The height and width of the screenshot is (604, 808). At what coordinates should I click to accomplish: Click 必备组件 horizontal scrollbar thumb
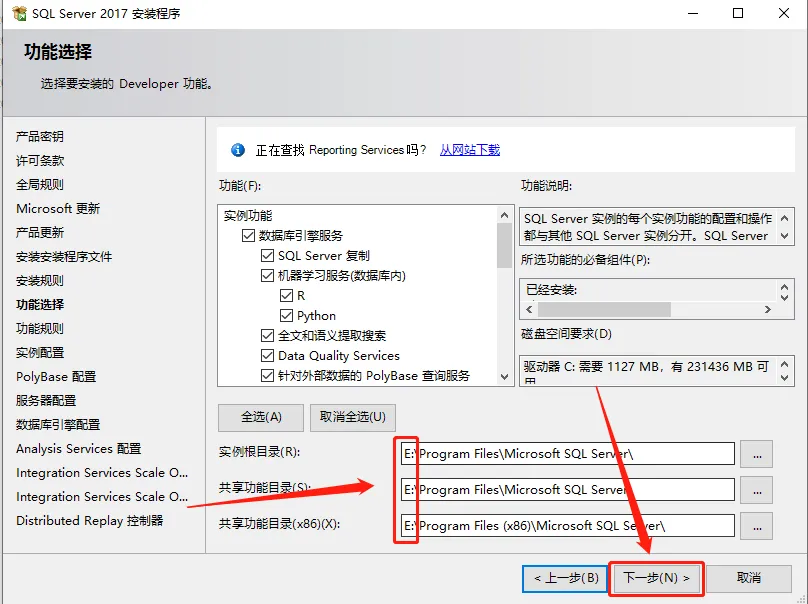click(604, 309)
